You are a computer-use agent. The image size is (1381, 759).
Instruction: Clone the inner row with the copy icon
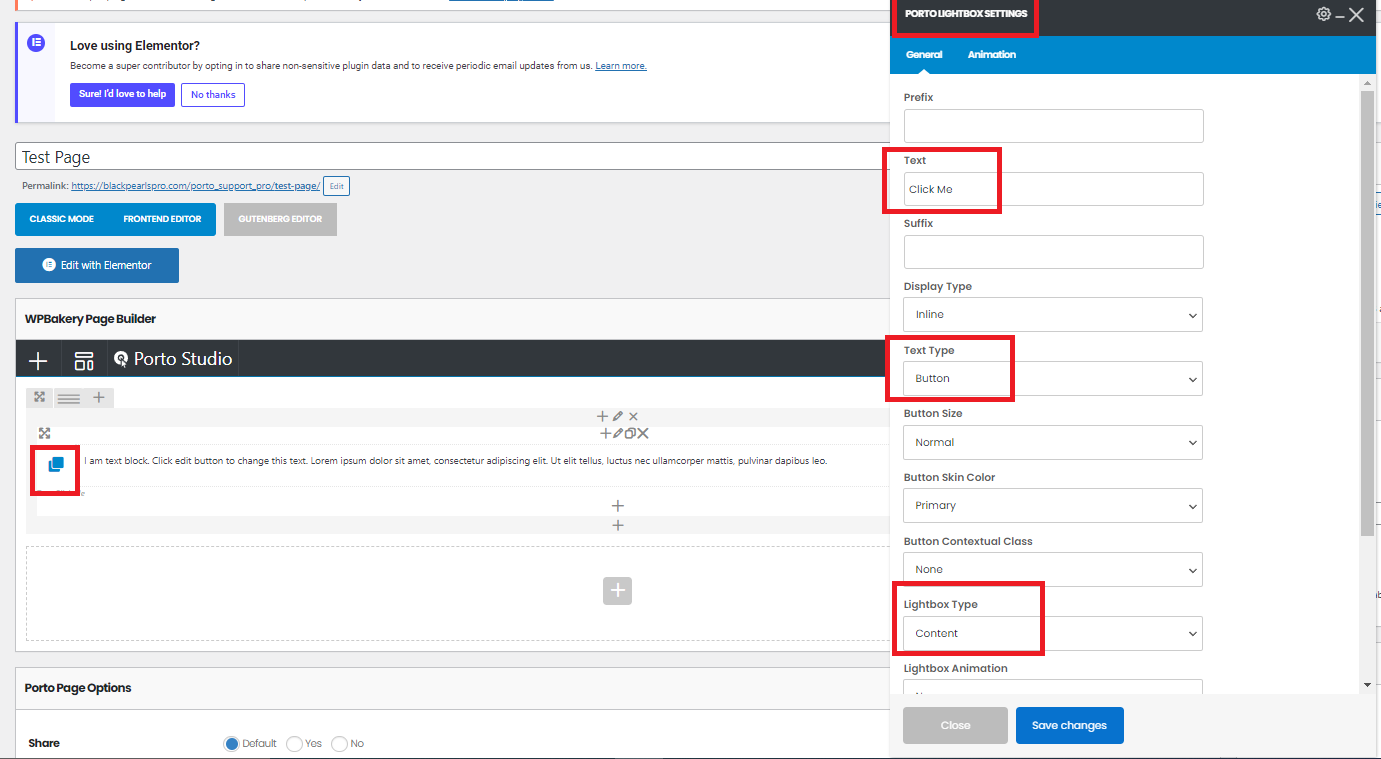coord(630,433)
